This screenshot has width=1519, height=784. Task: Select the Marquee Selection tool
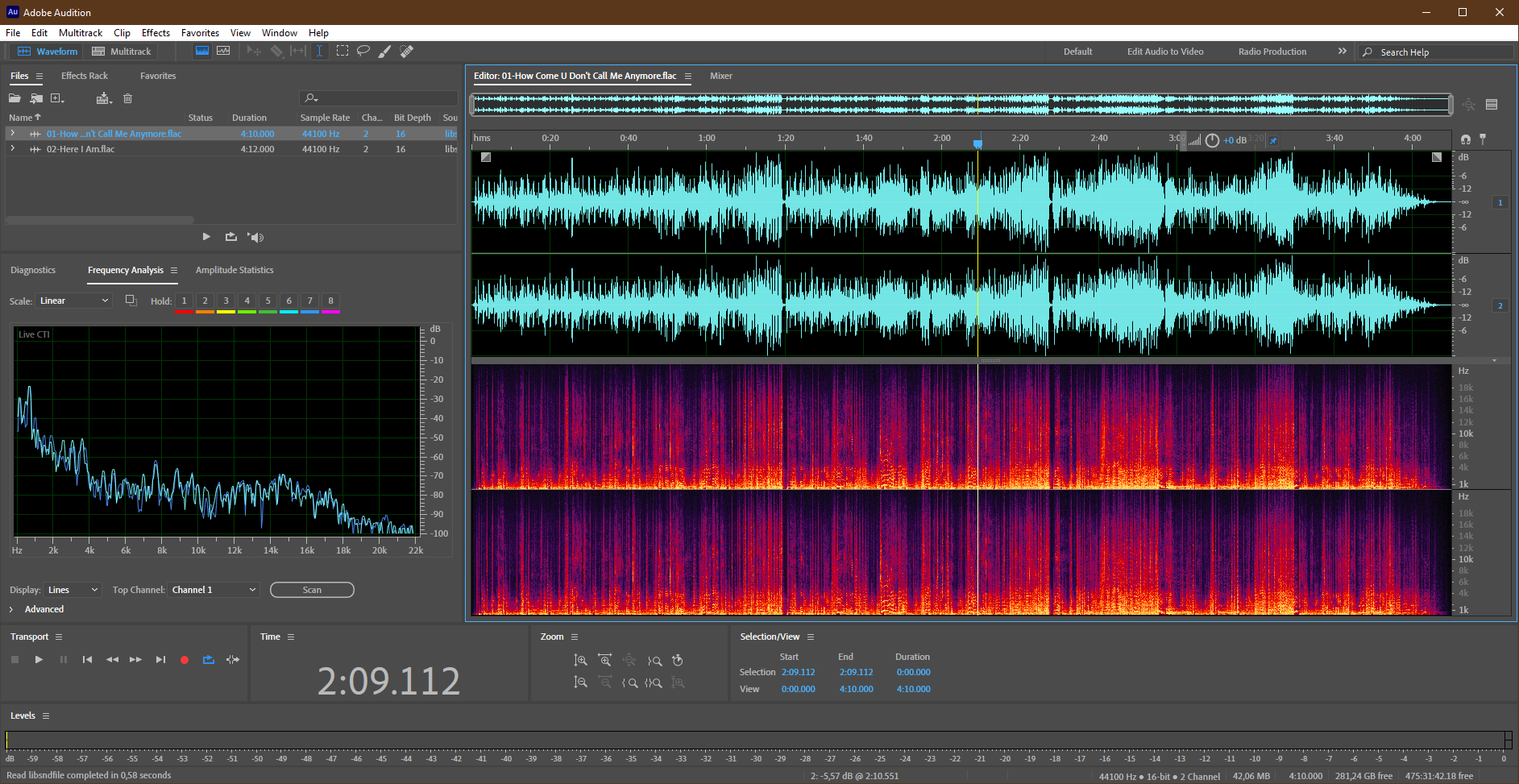pyautogui.click(x=342, y=51)
